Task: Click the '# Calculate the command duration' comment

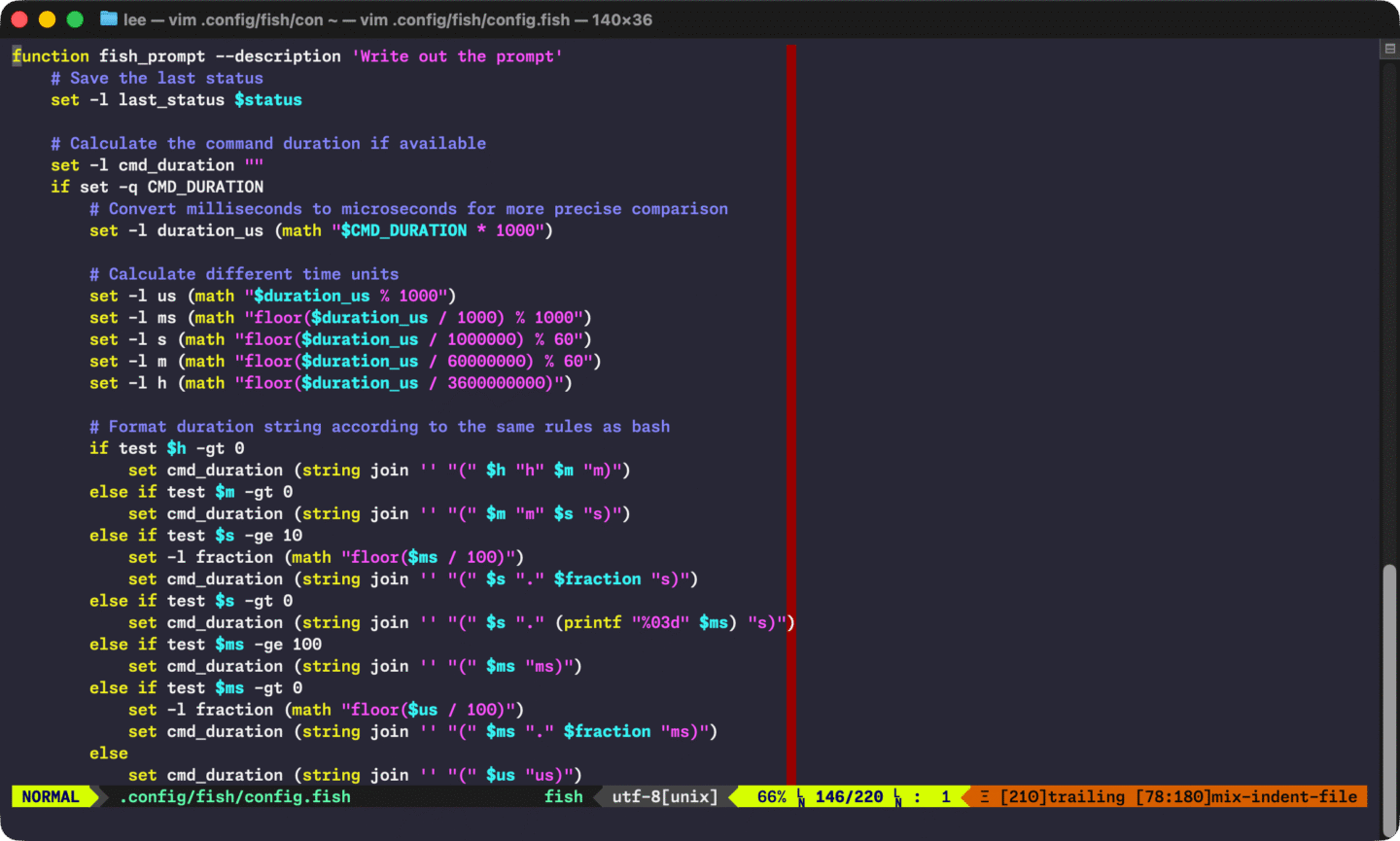Action: tap(268, 144)
